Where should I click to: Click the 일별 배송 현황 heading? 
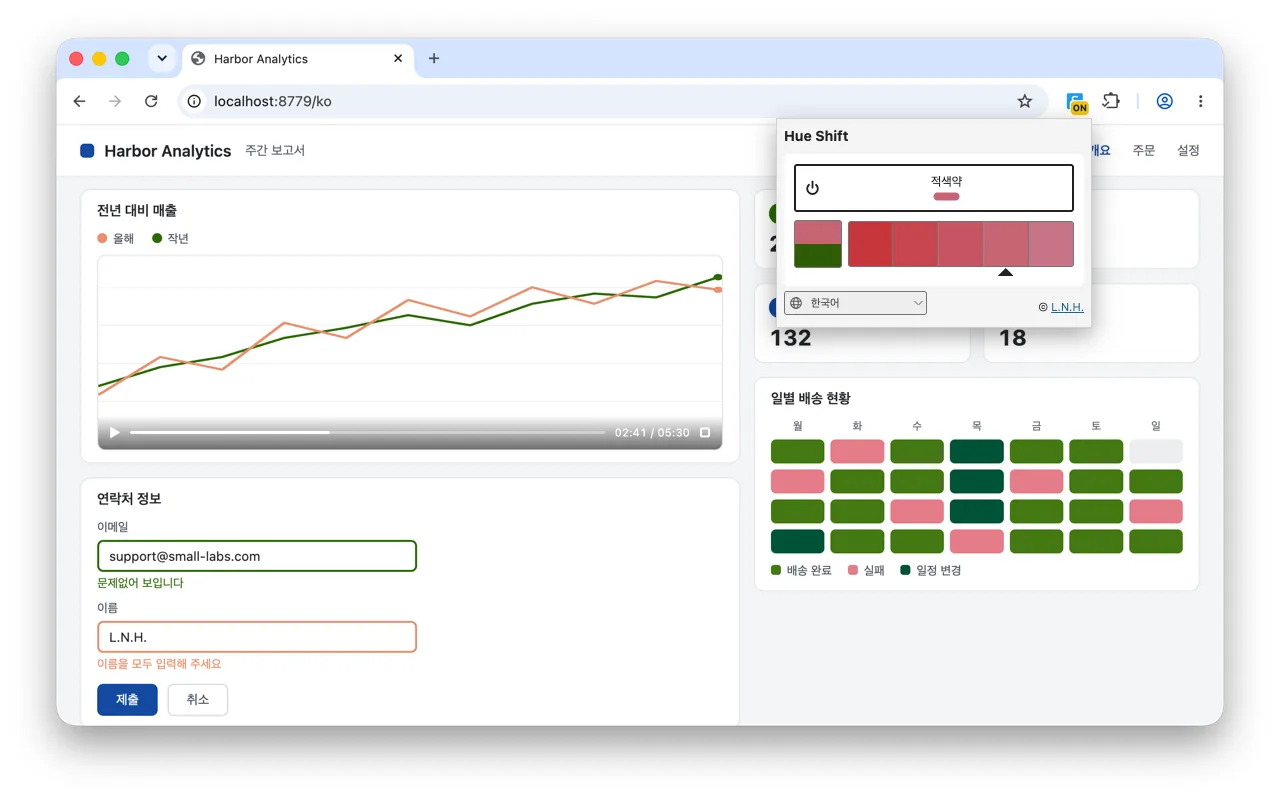(x=811, y=398)
